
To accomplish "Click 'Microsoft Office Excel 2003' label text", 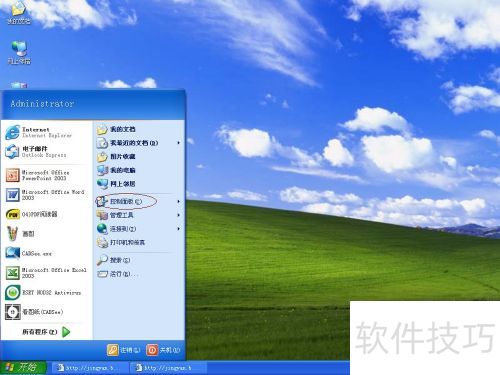I will [54, 273].
